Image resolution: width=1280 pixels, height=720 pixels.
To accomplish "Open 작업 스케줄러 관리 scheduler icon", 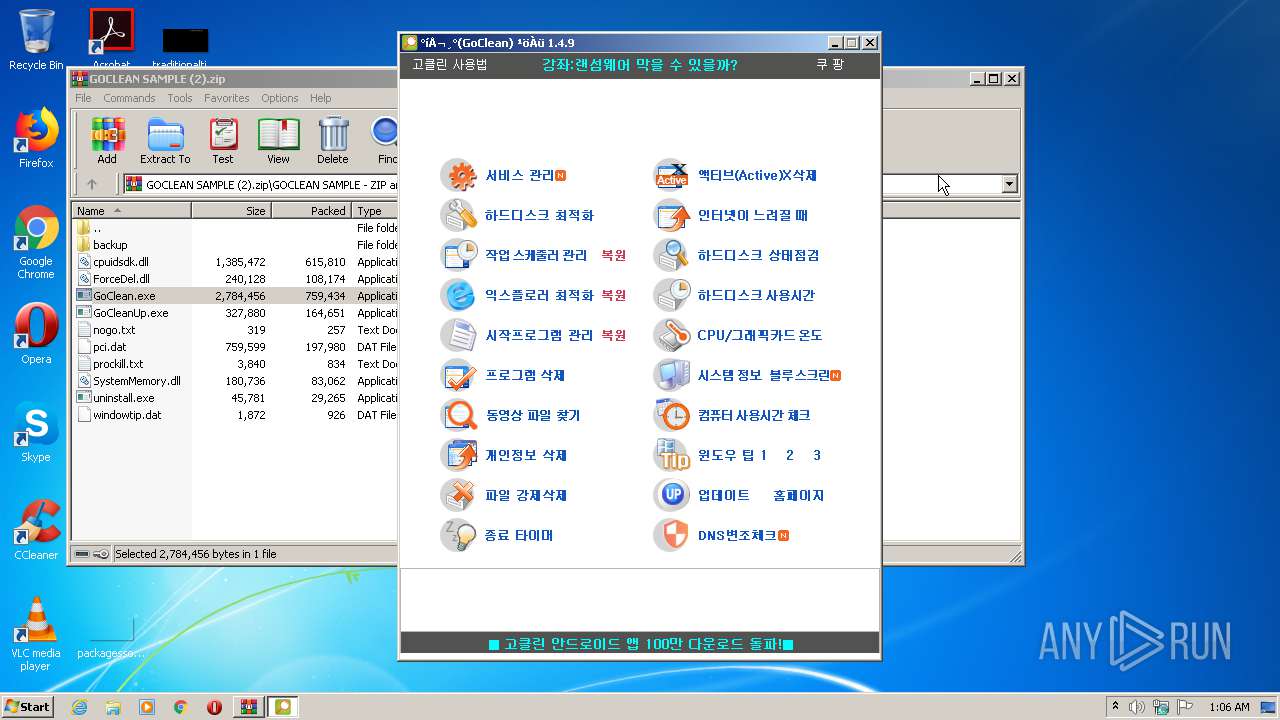I will [460, 255].
